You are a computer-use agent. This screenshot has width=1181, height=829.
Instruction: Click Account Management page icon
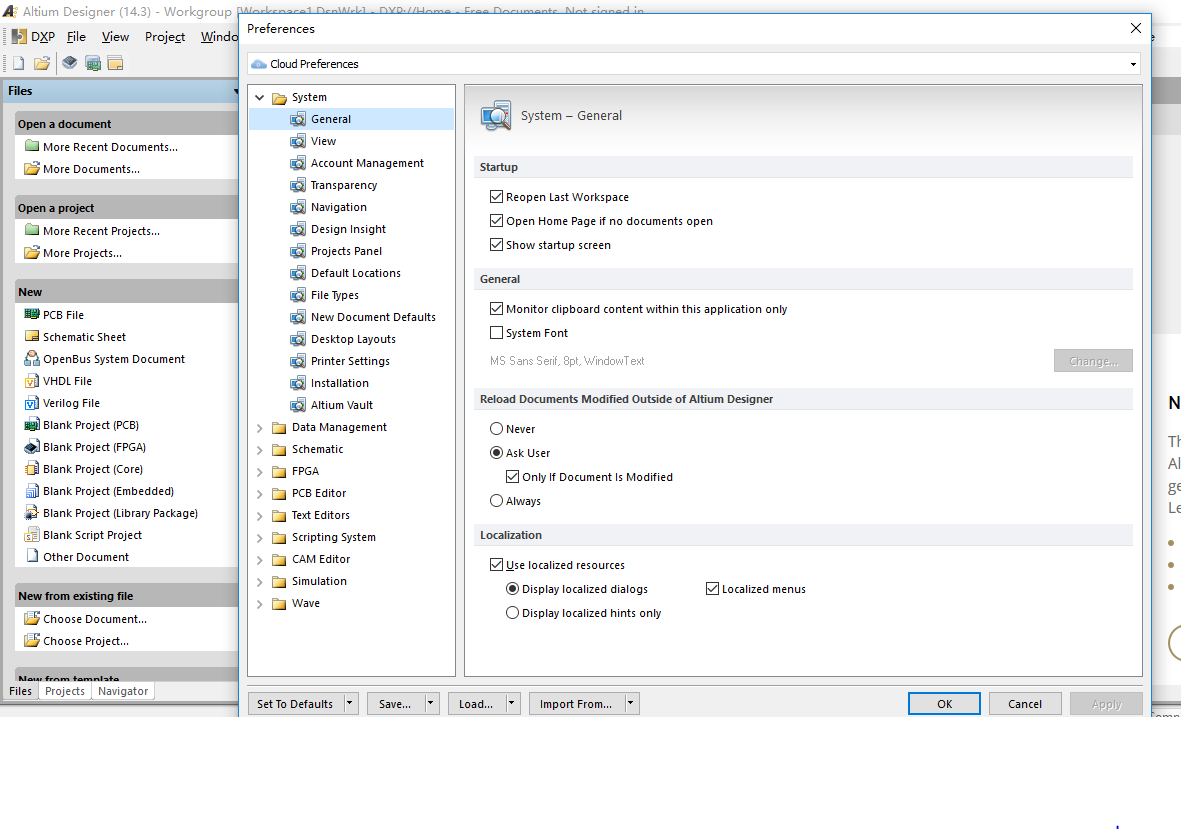click(298, 163)
